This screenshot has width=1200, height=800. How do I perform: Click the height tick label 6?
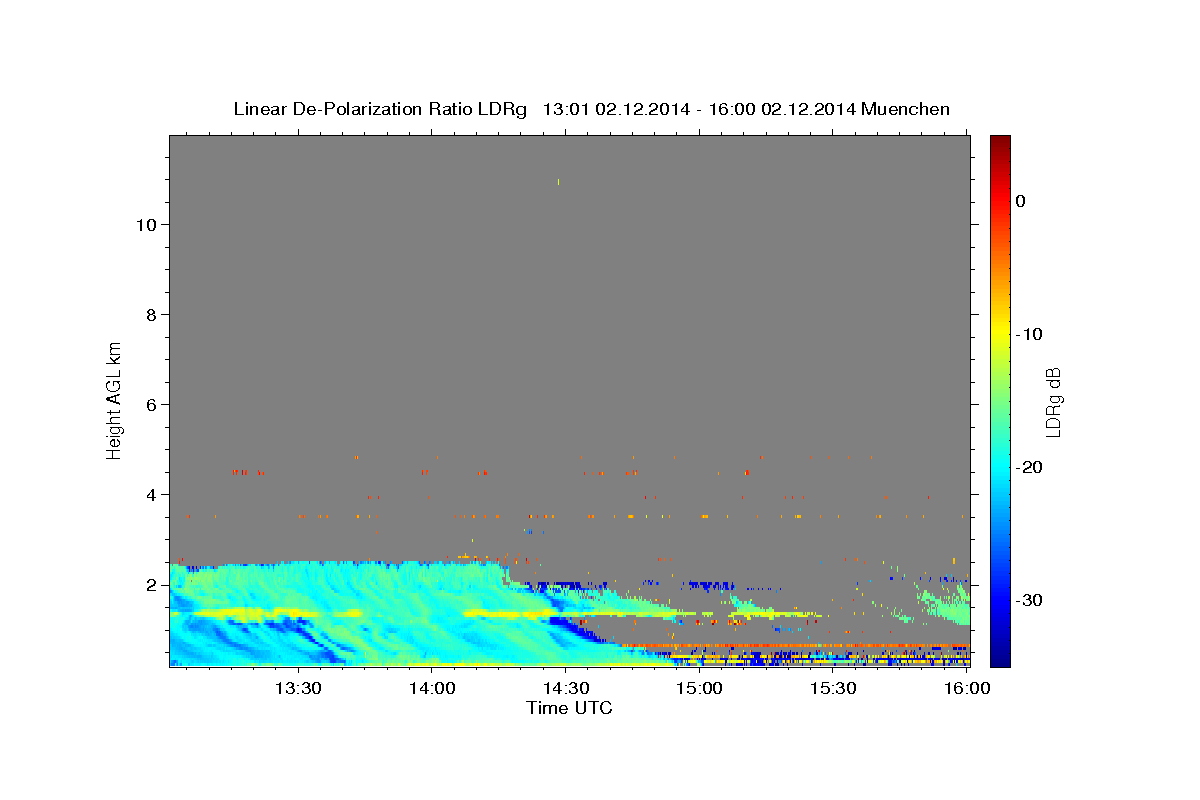[152, 404]
